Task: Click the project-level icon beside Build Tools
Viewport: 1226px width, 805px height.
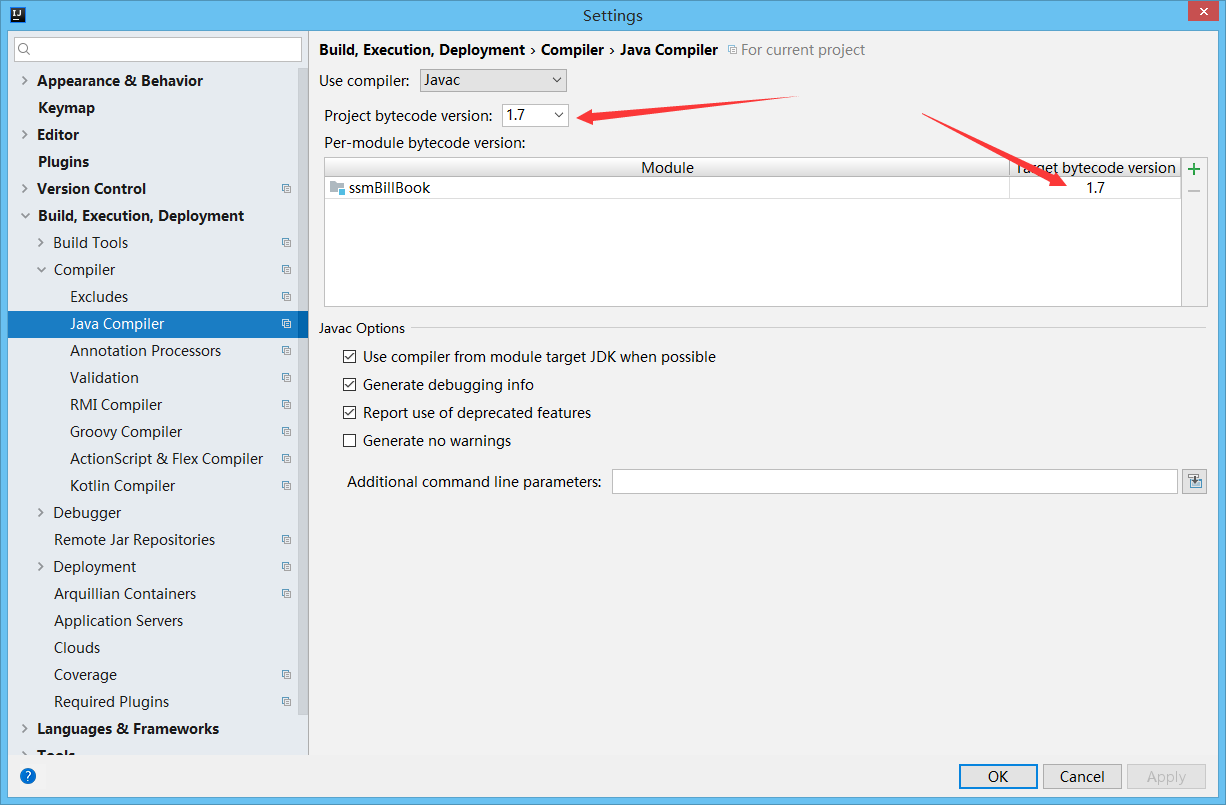Action: tap(286, 243)
